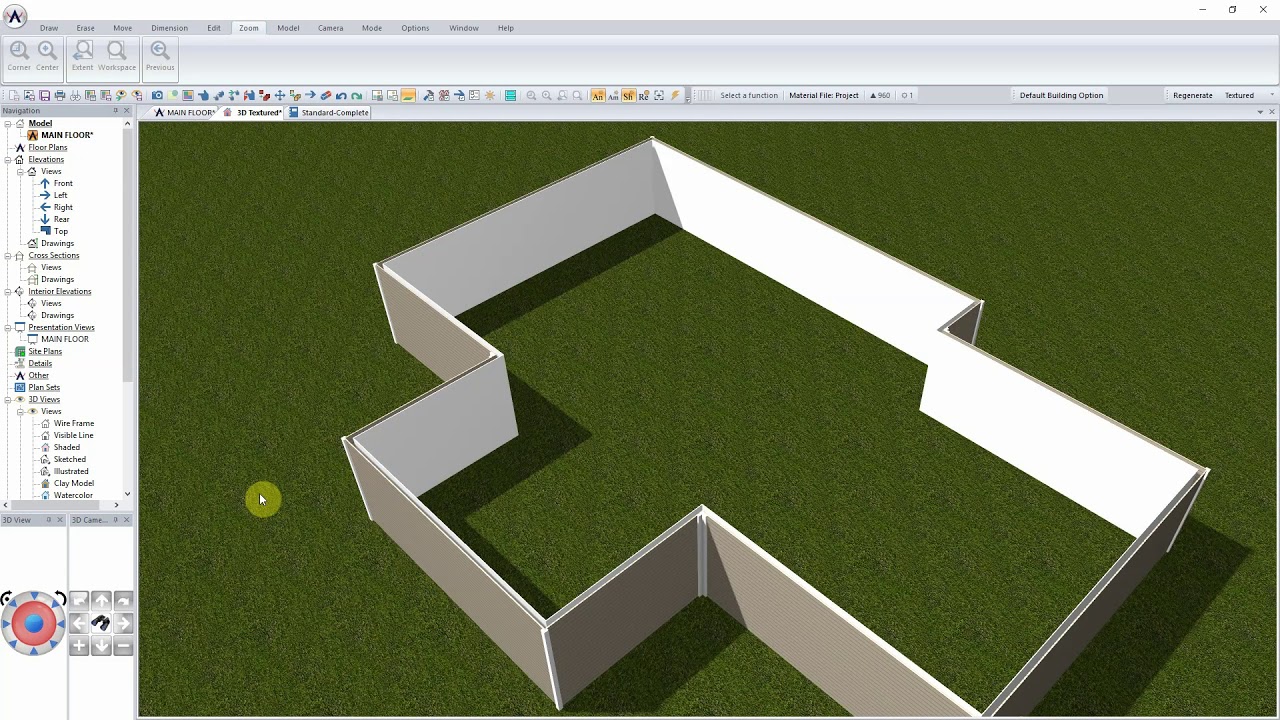Open the Camera menu
1280x720 pixels.
(331, 28)
